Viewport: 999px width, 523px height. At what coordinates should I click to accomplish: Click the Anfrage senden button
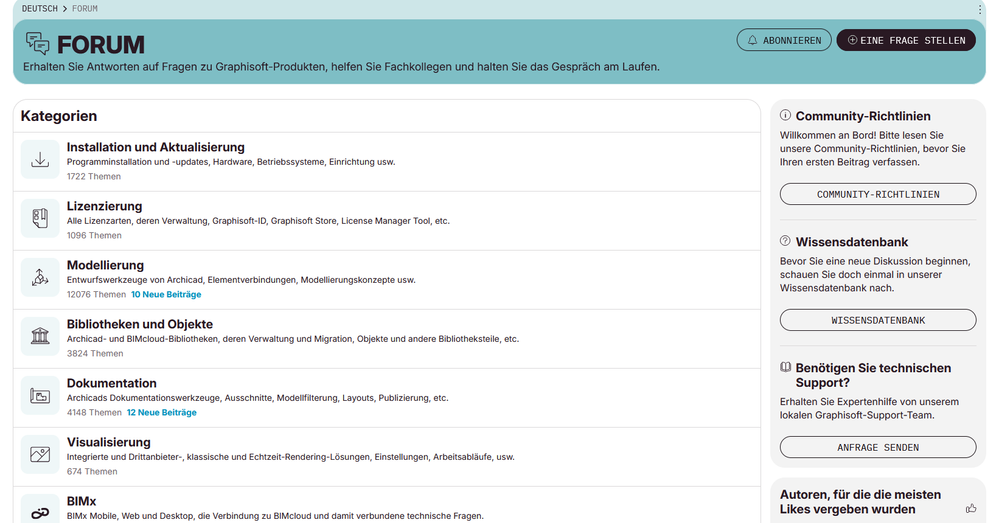(x=878, y=447)
